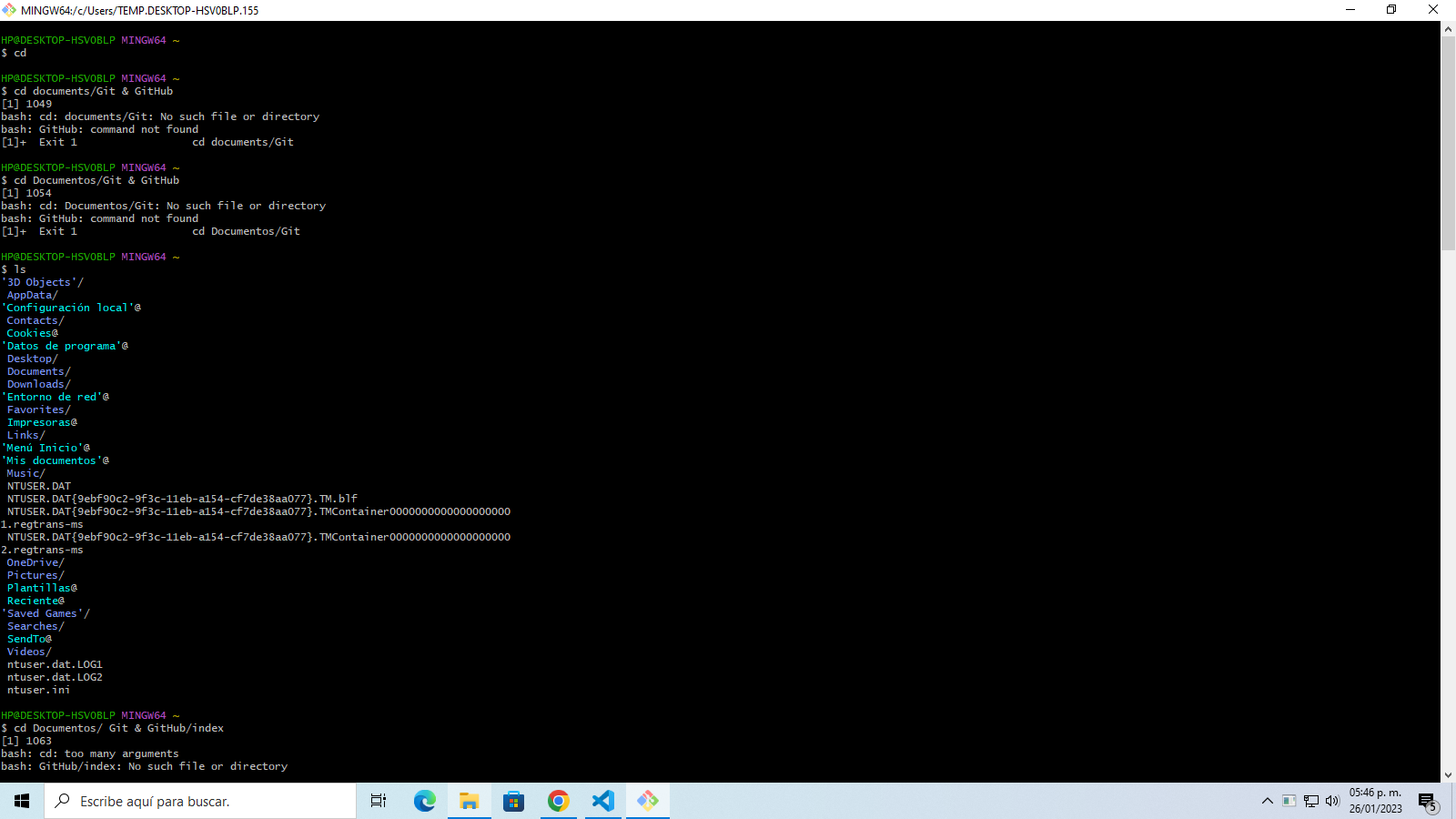Viewport: 1456px width, 819px height.
Task: Click the 'AppData/' directory entry
Action: [32, 295]
